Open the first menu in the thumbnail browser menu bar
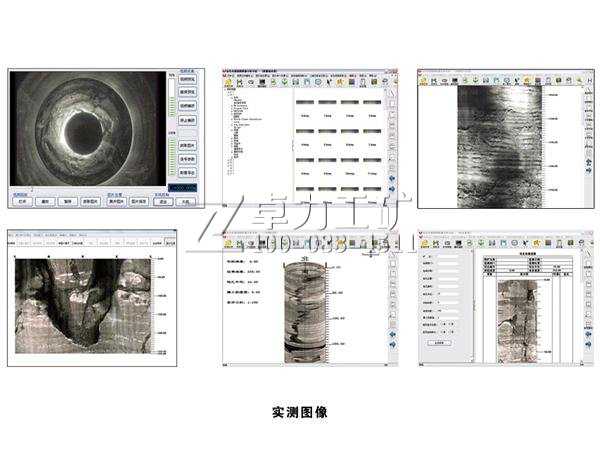The width and height of the screenshot is (600, 451). click(227, 75)
